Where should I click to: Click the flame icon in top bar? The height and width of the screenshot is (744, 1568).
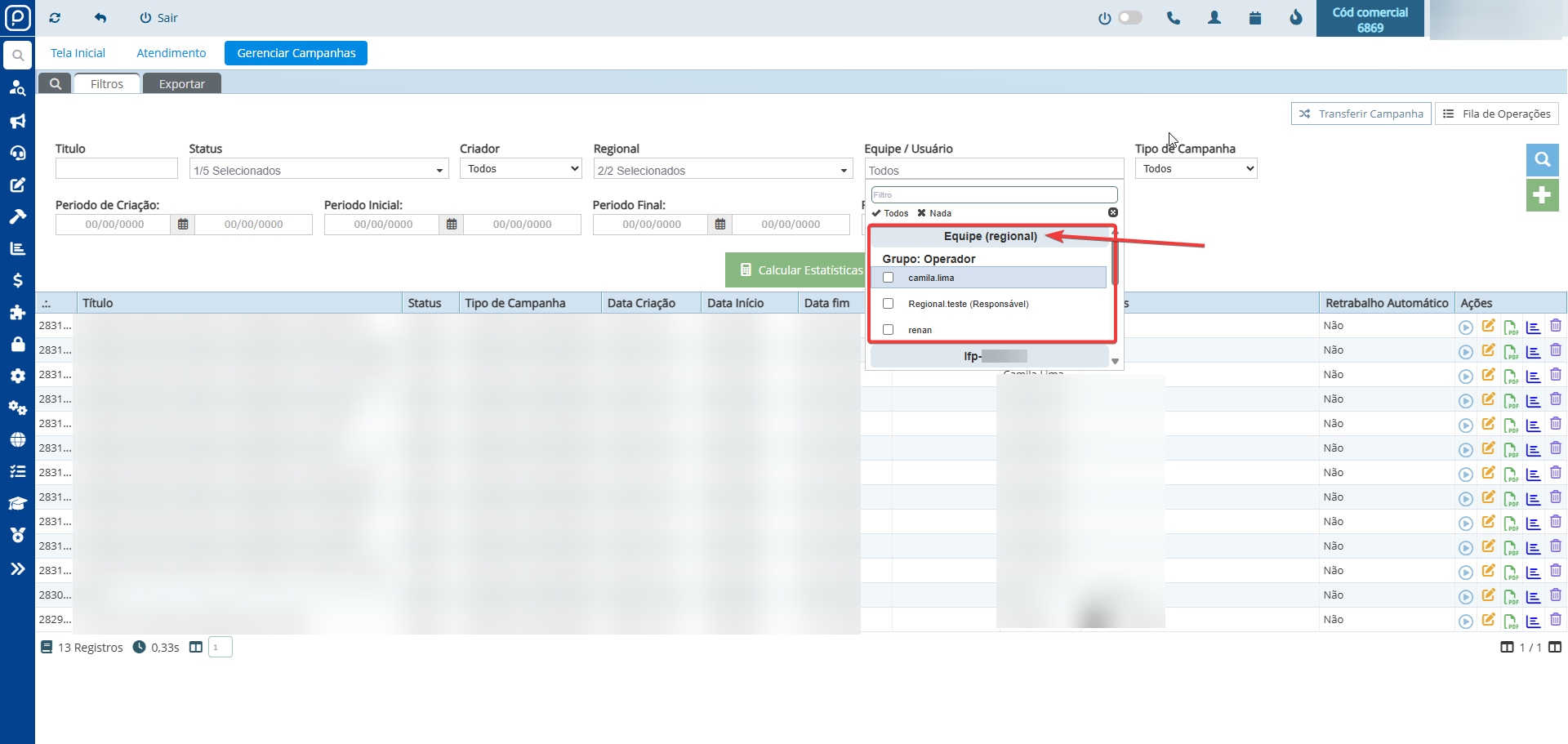[x=1296, y=18]
